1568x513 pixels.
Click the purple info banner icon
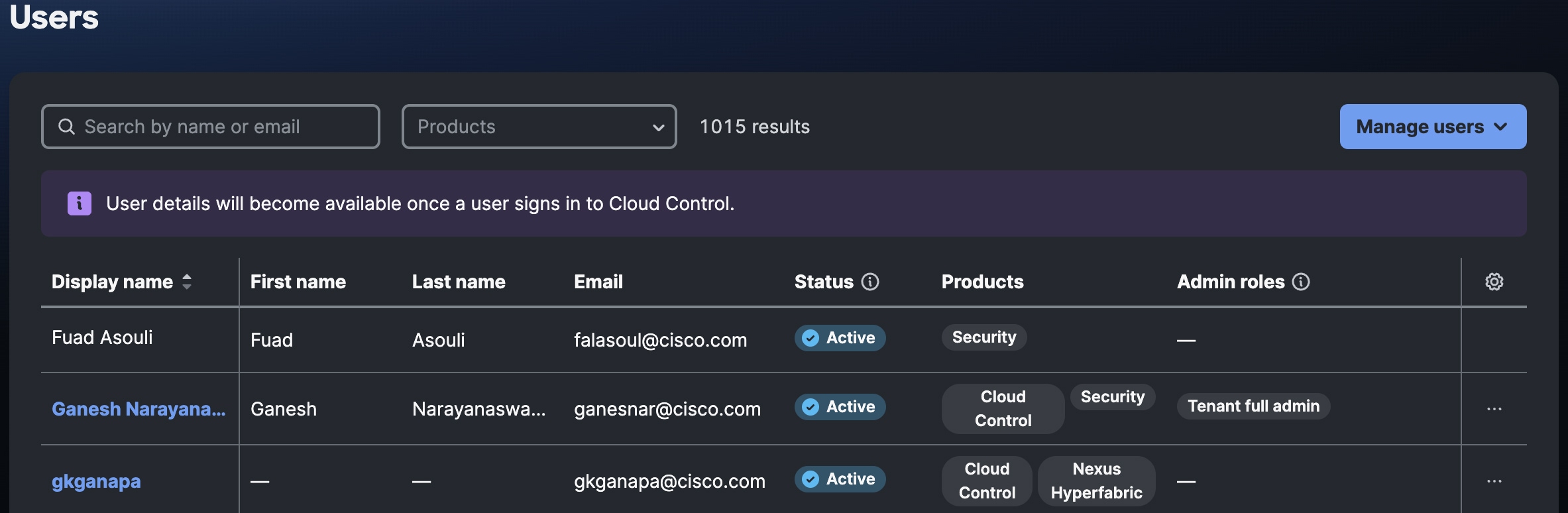(80, 203)
